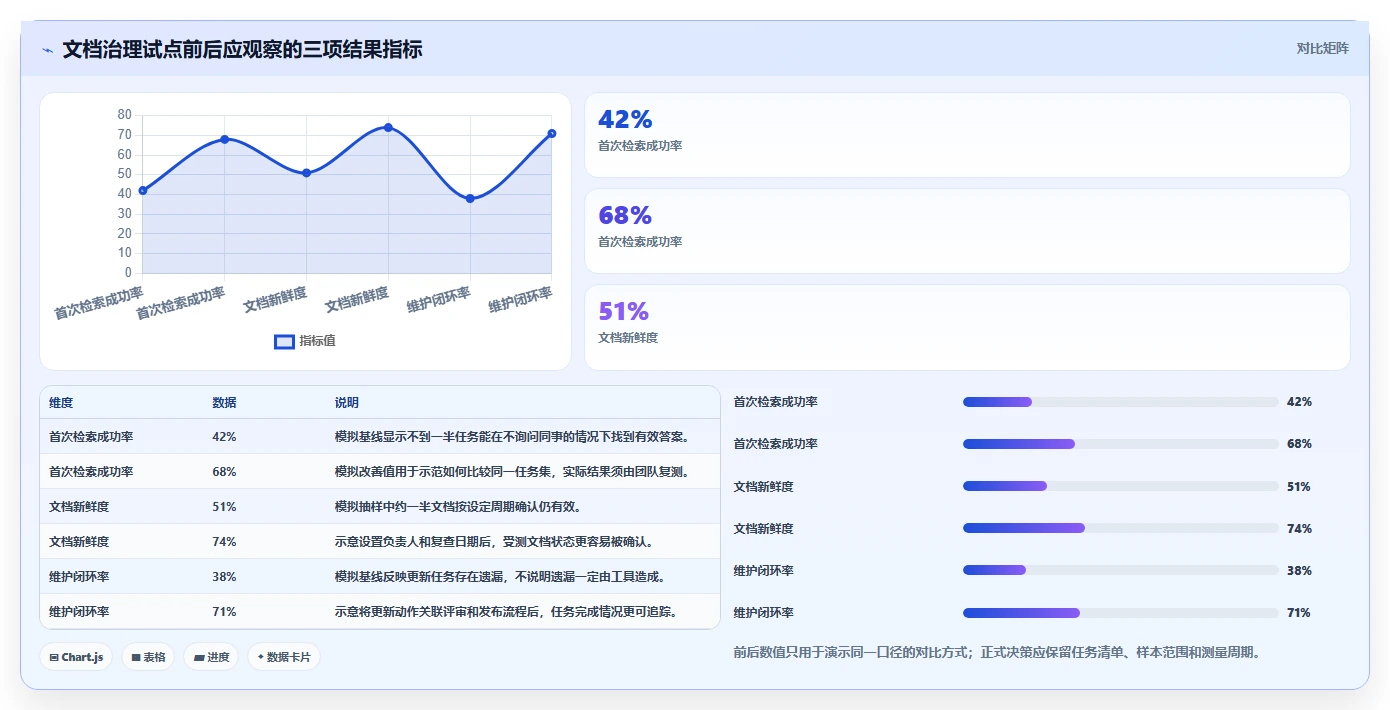Click the description starting 示意设置负责人和复查日期

click(x=494, y=542)
